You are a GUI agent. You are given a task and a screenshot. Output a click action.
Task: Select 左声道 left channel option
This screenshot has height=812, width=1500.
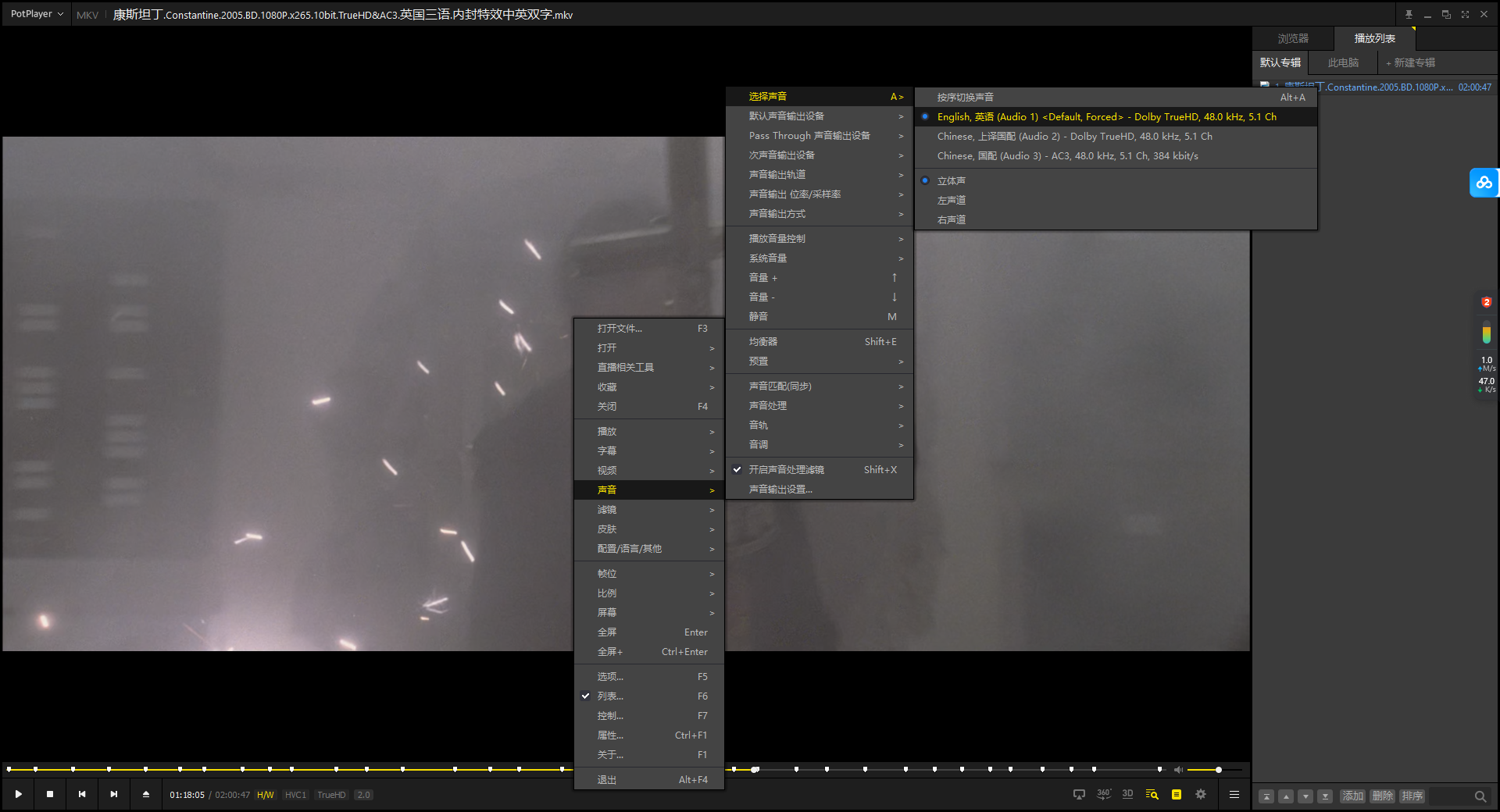952,201
